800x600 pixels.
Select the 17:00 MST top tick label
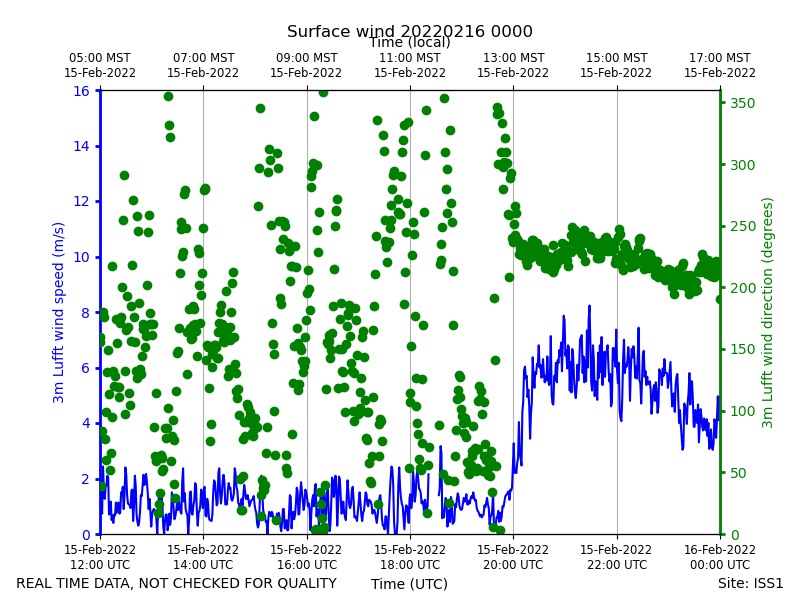click(x=720, y=65)
